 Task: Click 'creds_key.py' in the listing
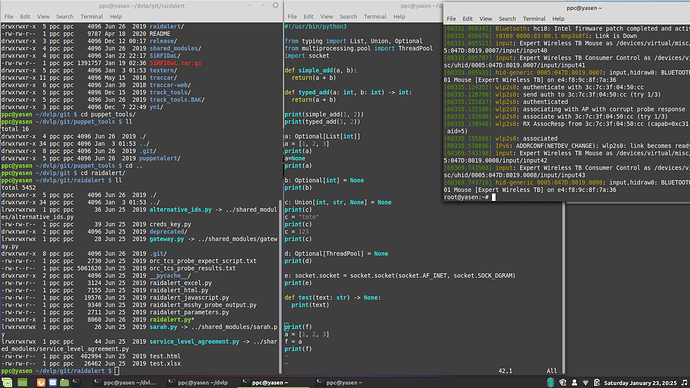point(170,224)
